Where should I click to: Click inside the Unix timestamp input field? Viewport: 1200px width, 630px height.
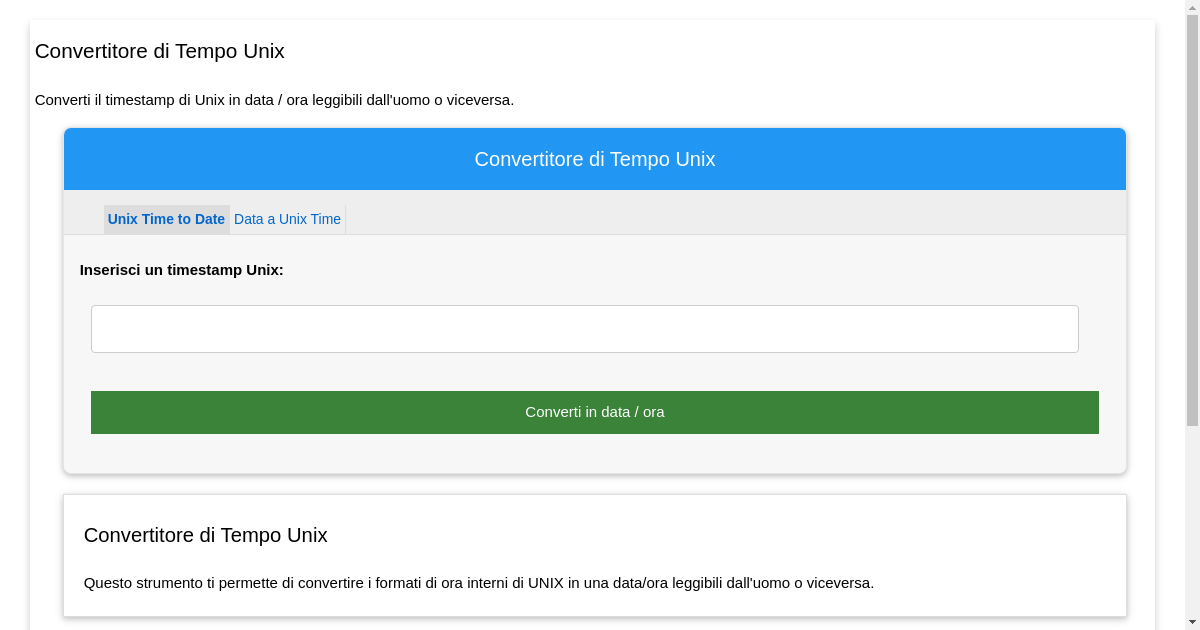click(x=585, y=328)
